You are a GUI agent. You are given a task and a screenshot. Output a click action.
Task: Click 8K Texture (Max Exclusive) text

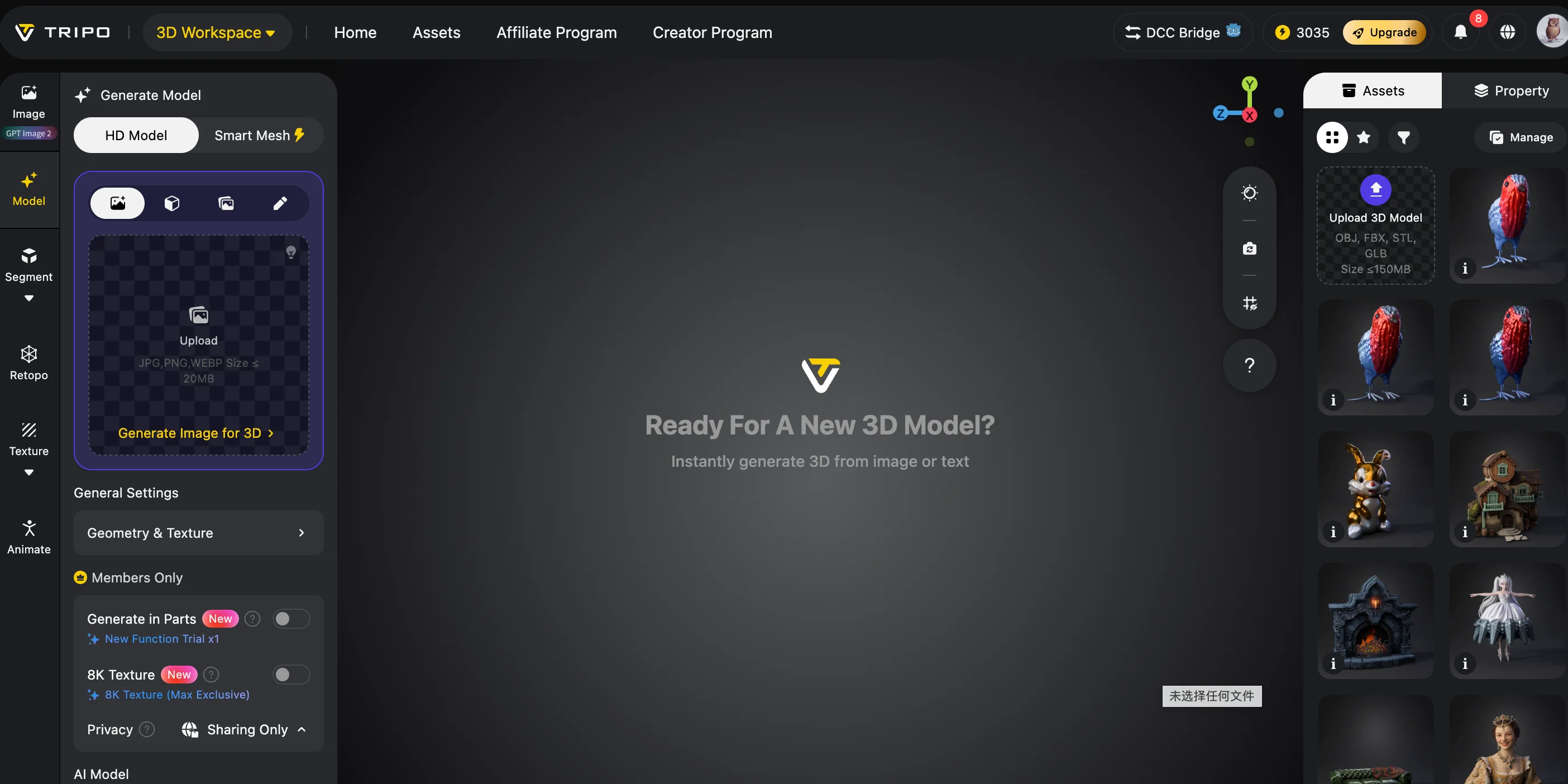tap(177, 695)
